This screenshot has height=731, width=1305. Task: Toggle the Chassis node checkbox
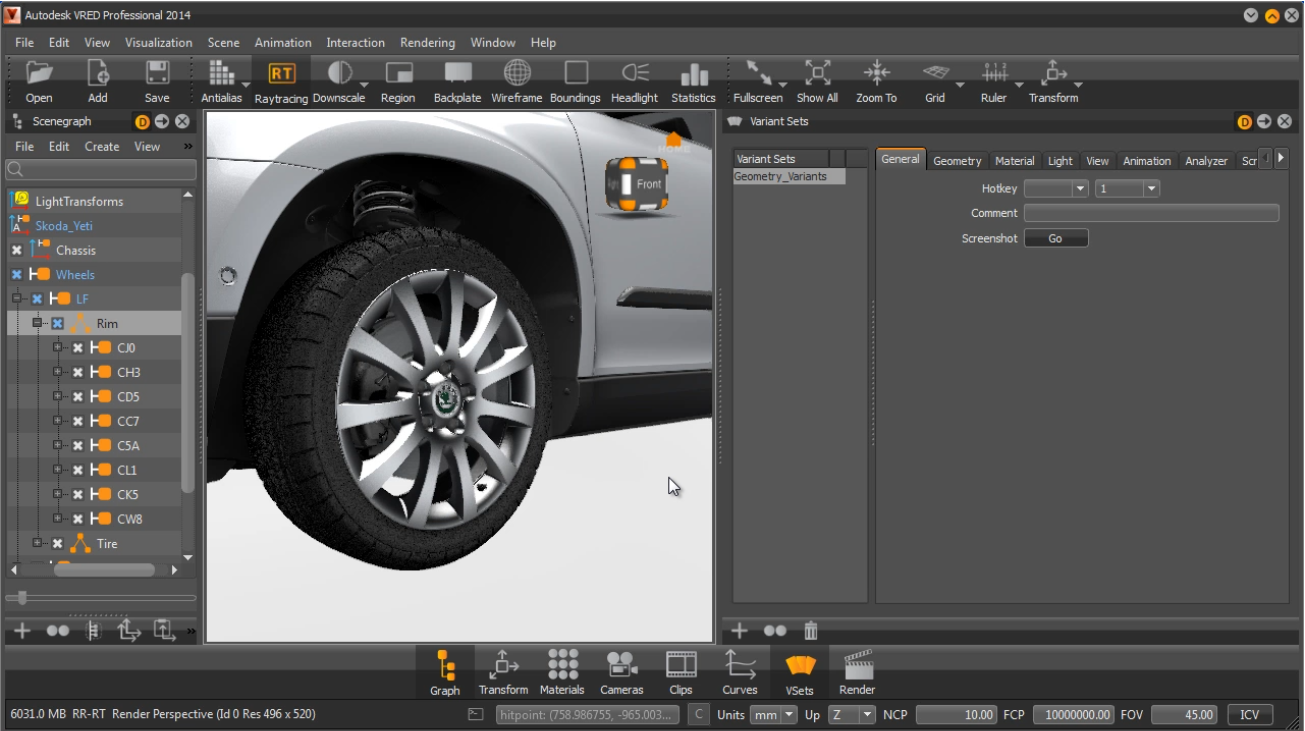17,250
